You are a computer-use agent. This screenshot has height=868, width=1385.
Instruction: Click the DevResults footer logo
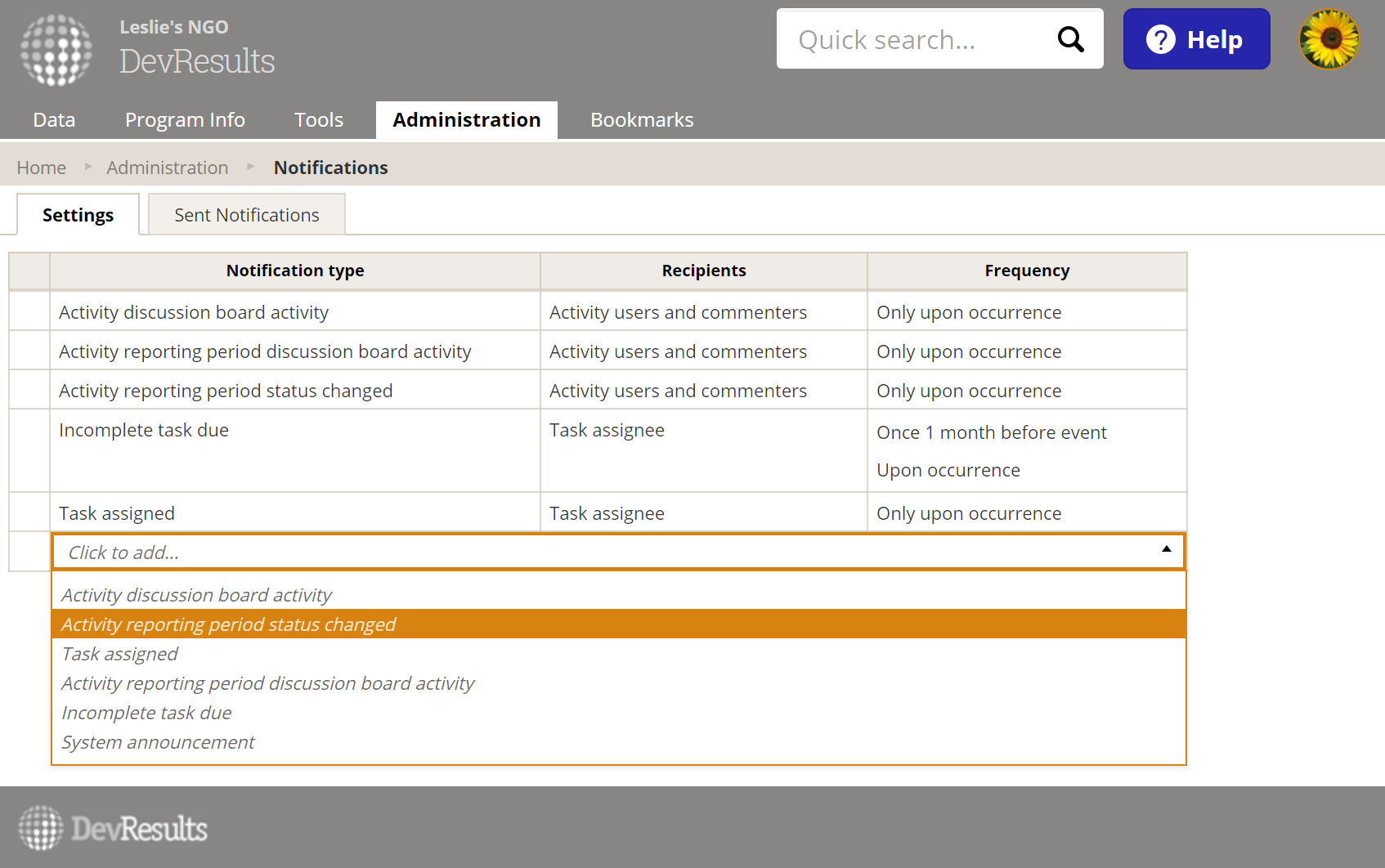pos(113,828)
